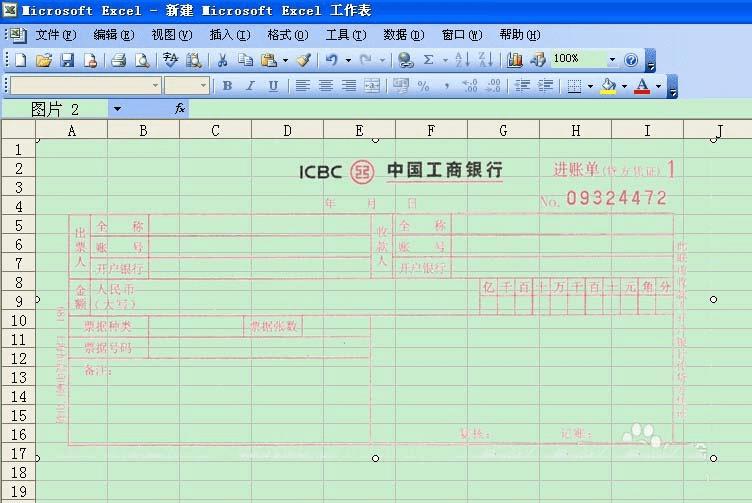
Task: Open the 帮助 menu
Action: tap(519, 35)
